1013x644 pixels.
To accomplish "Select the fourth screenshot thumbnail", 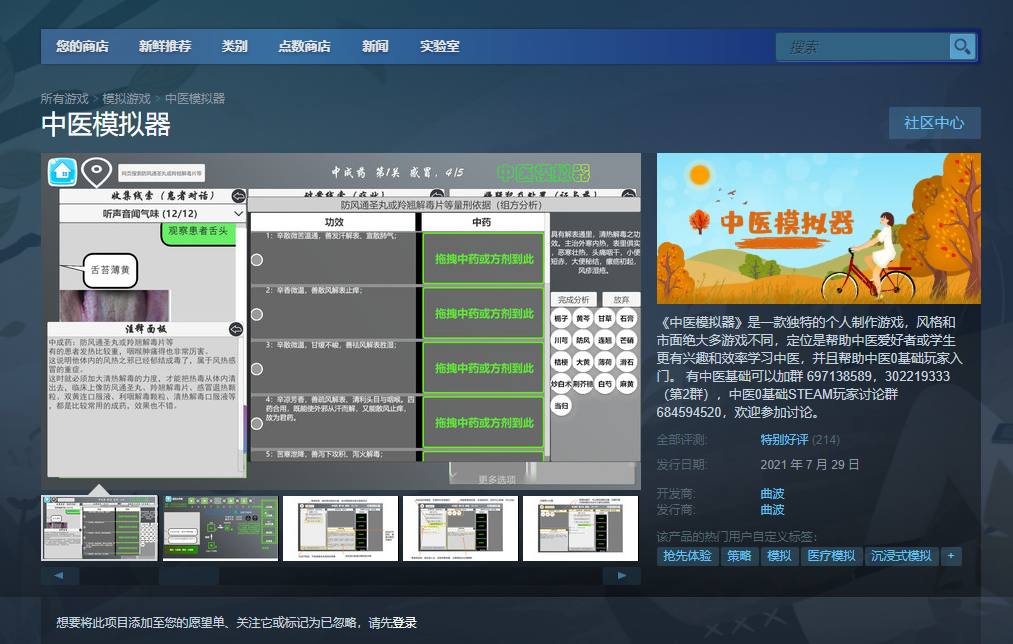I will (461, 528).
